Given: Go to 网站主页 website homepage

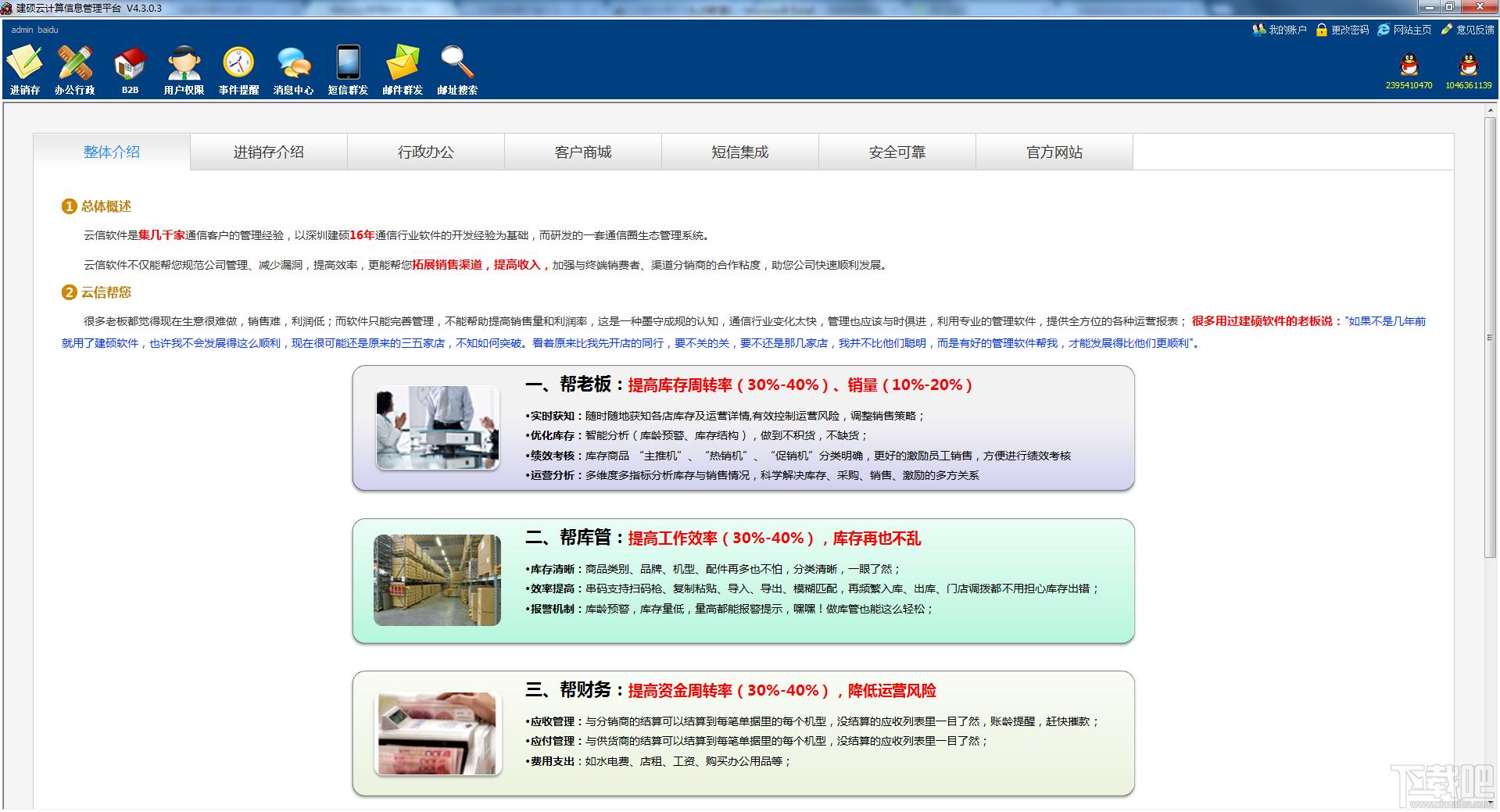Looking at the screenshot, I should tap(1405, 30).
